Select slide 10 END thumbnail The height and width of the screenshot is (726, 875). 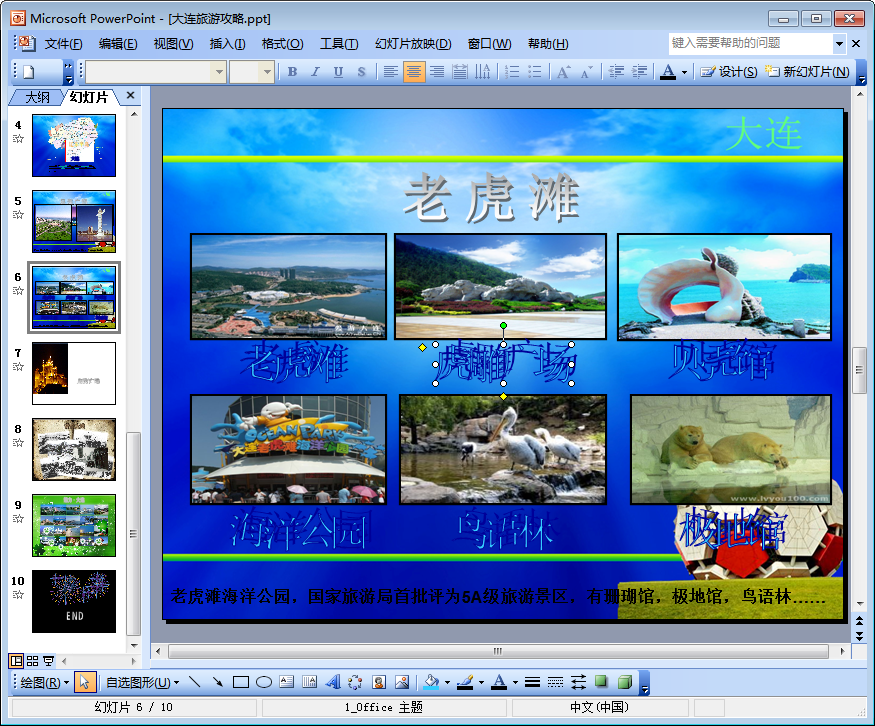pyautogui.click(x=74, y=601)
